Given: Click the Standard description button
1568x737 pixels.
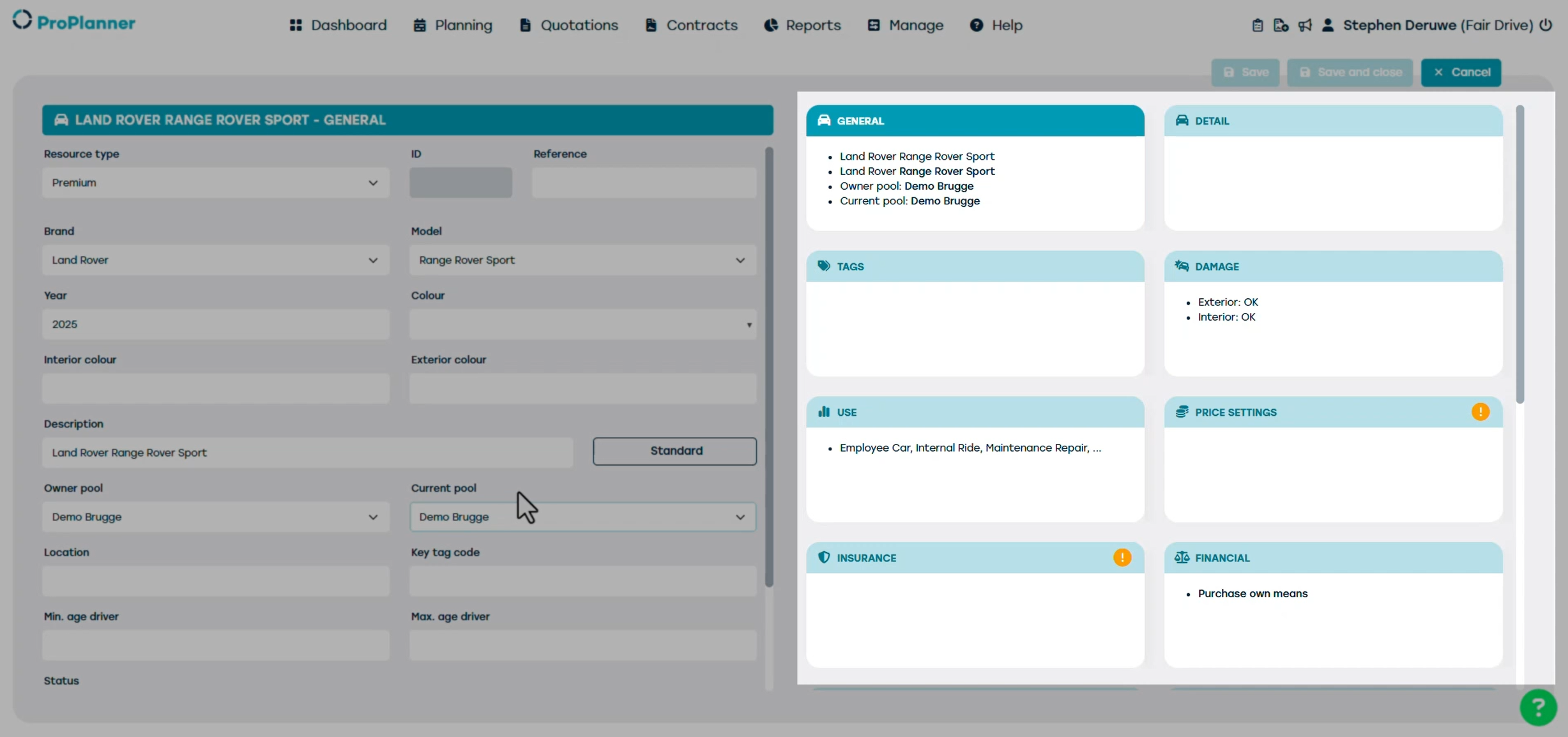Looking at the screenshot, I should 674,451.
